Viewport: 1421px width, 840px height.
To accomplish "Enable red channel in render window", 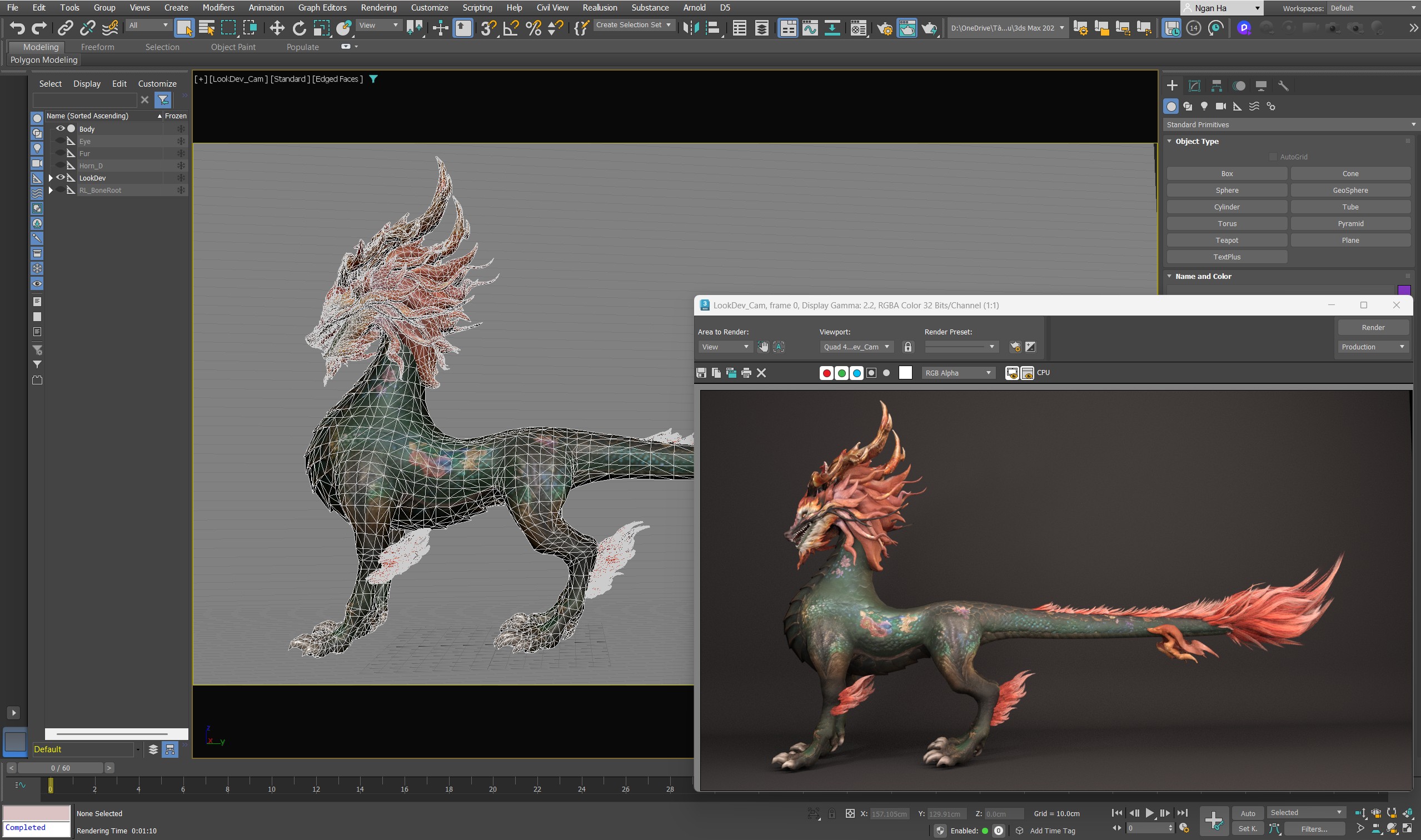I will point(826,372).
